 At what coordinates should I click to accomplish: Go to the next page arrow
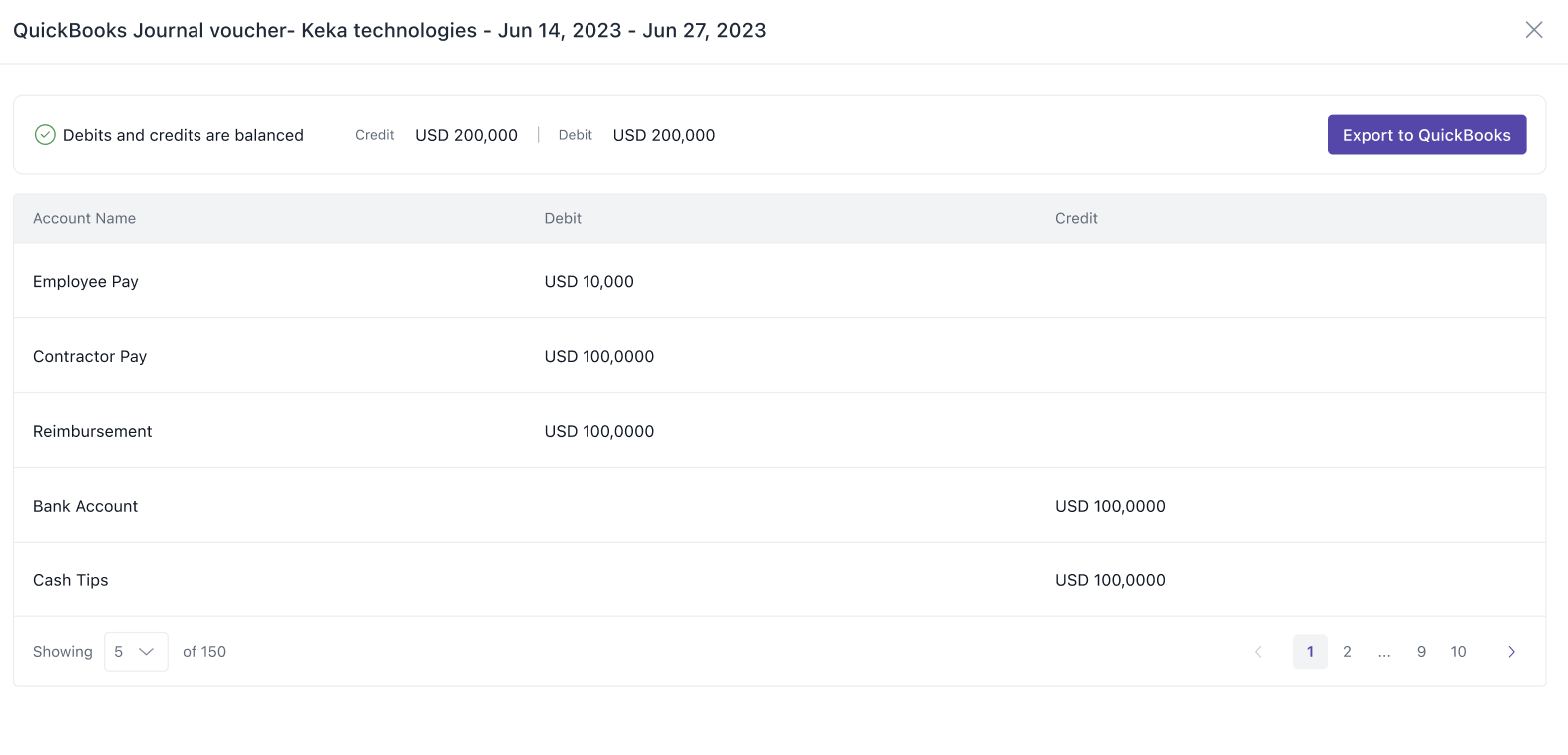pos(1511,652)
